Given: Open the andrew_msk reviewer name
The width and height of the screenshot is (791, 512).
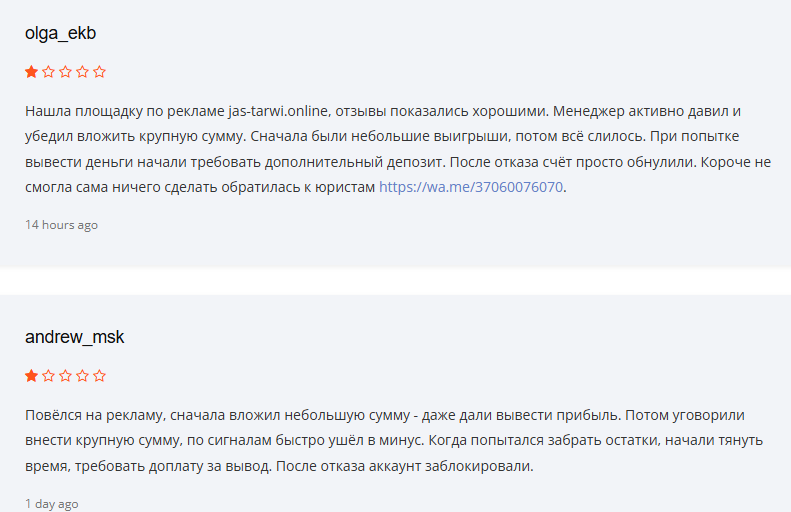Looking at the screenshot, I should tap(74, 337).
